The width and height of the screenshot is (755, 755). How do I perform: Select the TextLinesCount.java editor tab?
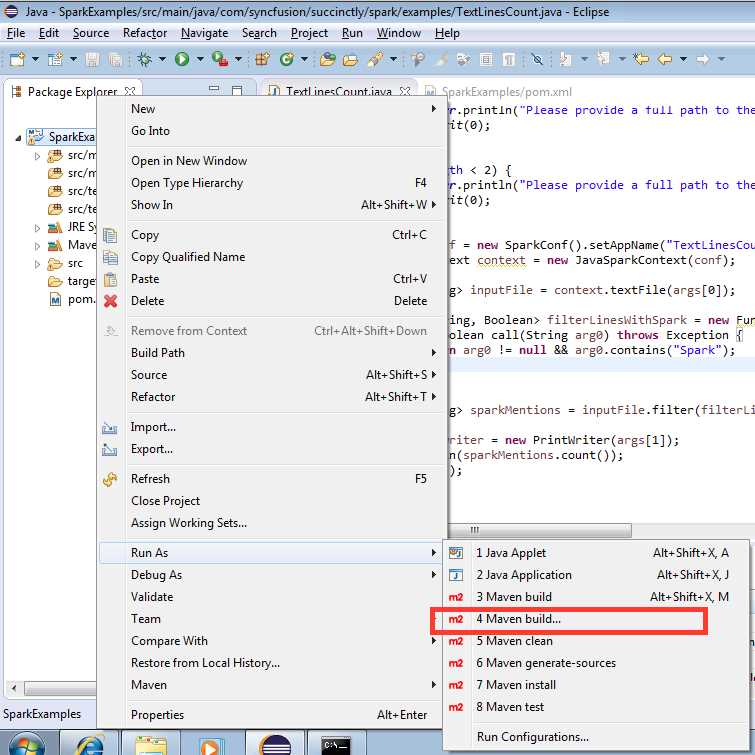[x=338, y=91]
